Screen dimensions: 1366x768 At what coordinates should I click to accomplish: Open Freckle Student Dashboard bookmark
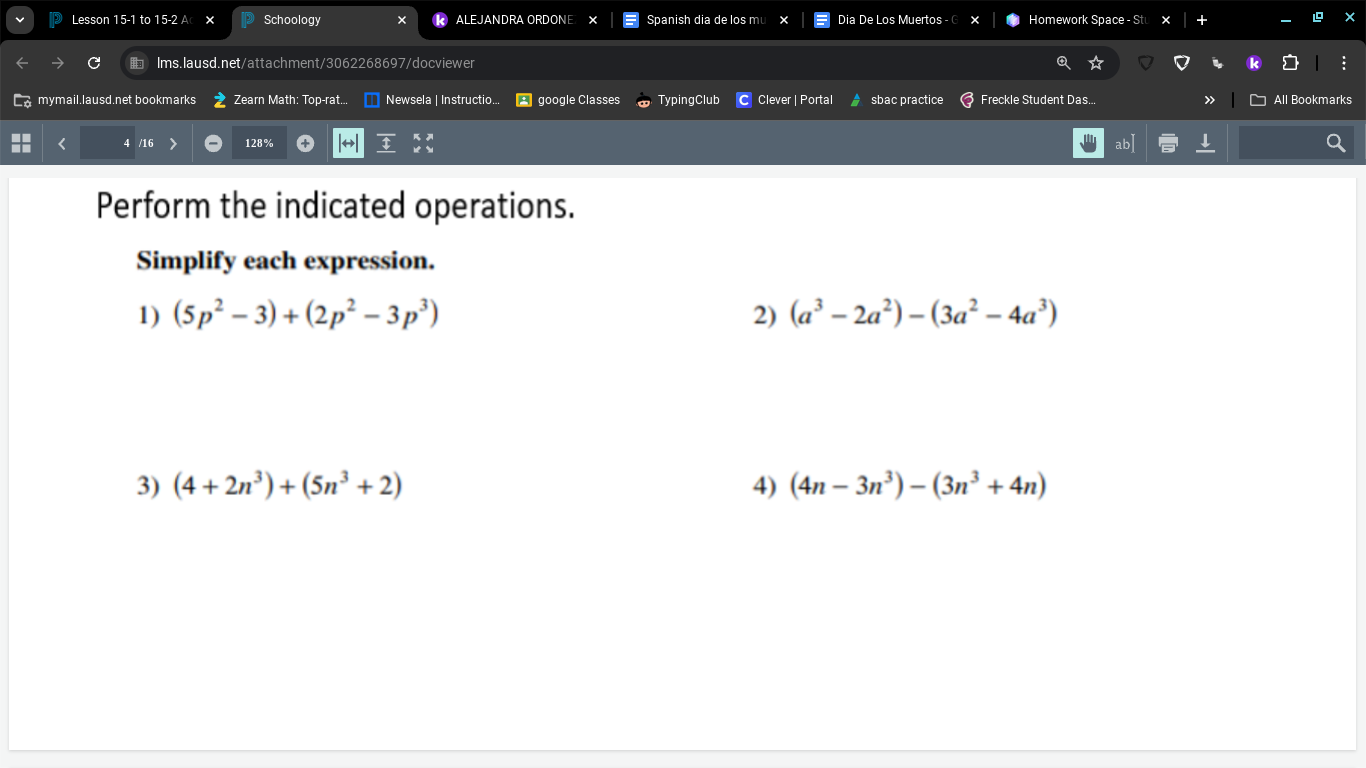tap(1028, 100)
